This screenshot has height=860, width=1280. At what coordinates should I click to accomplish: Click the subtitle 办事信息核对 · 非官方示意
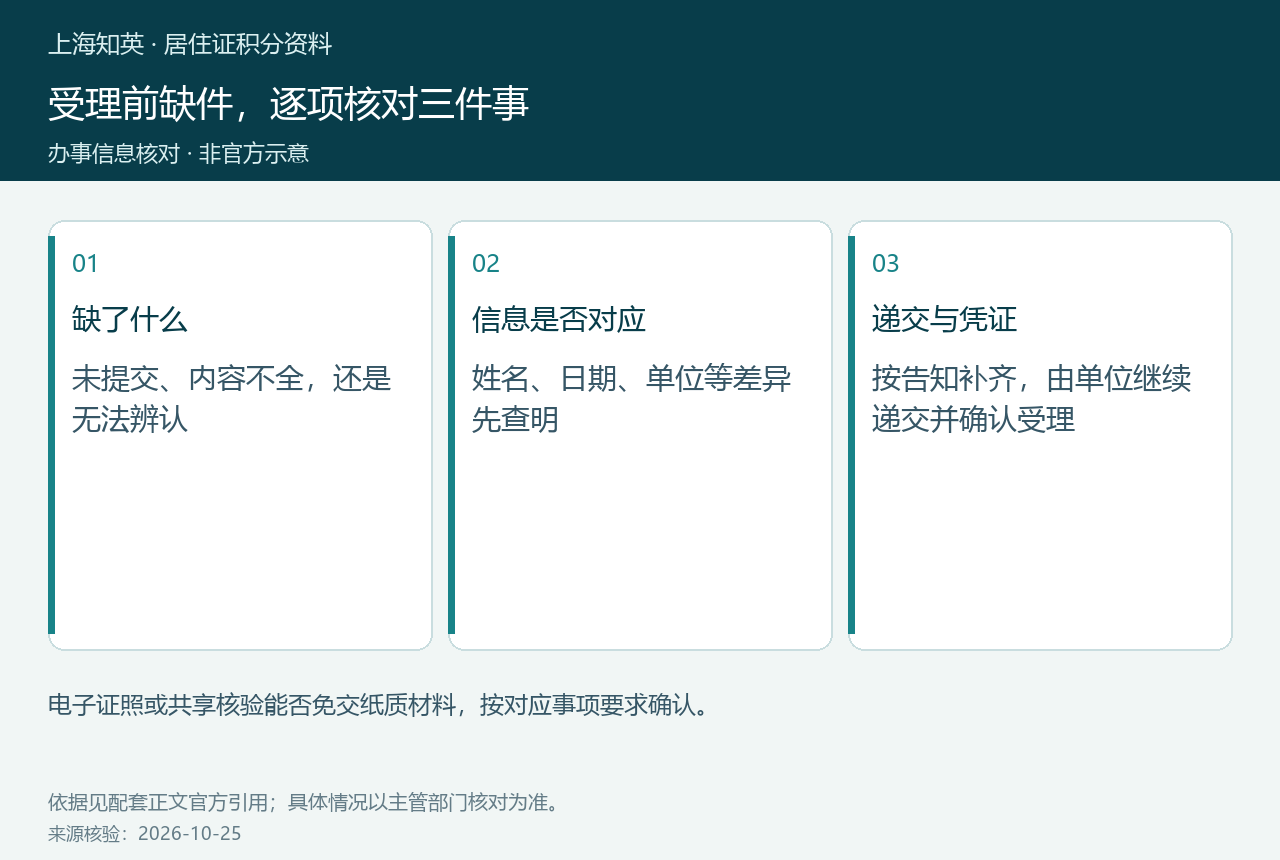coord(178,153)
